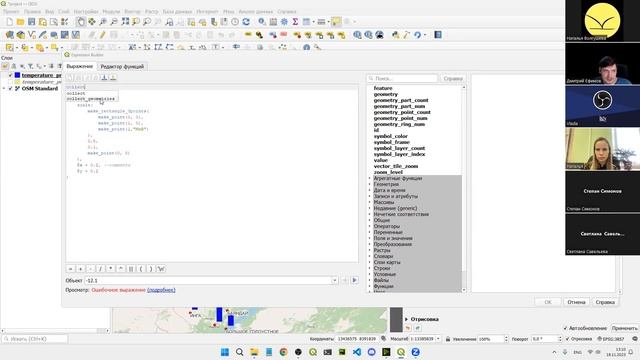640x360 pixels.
Task: Click the Zoom Full extent icon
Action: click(x=125, y=22)
